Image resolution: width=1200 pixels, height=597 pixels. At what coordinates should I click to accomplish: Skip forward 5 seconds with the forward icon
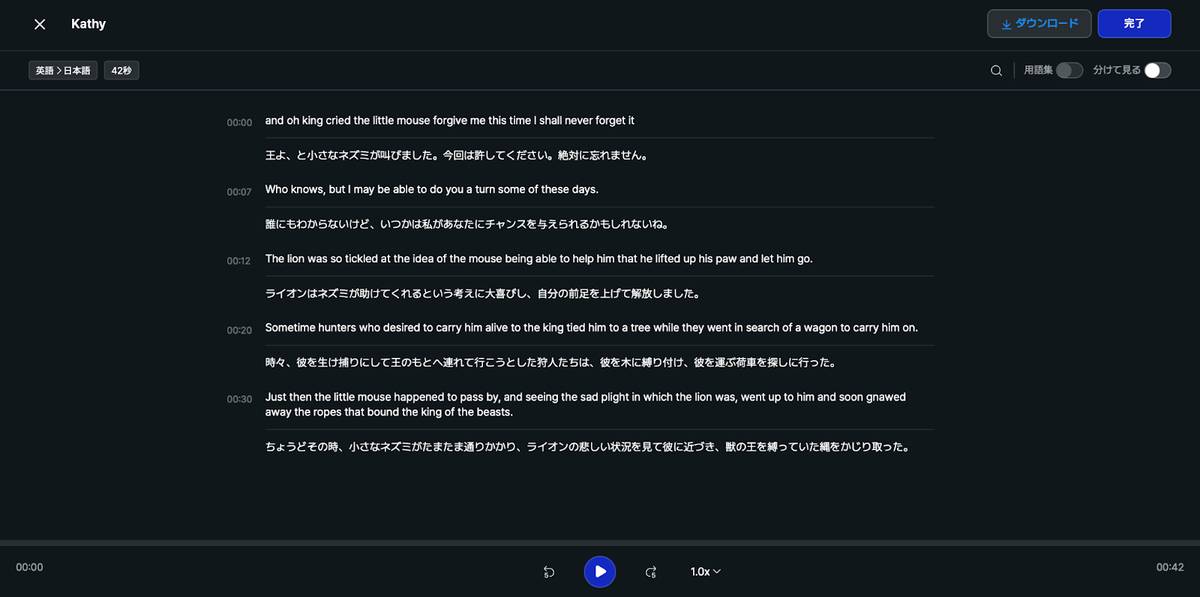coord(651,571)
